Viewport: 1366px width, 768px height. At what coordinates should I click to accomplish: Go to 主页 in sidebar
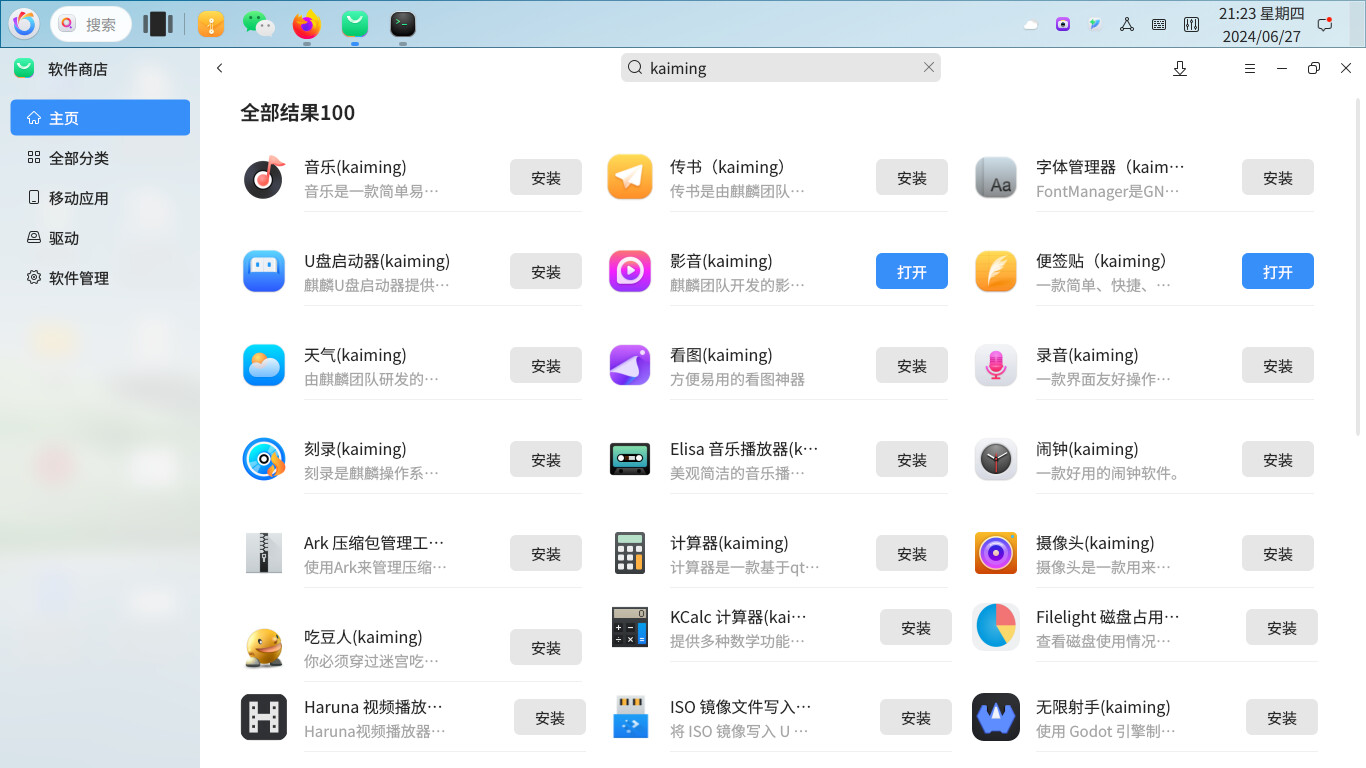(100, 118)
